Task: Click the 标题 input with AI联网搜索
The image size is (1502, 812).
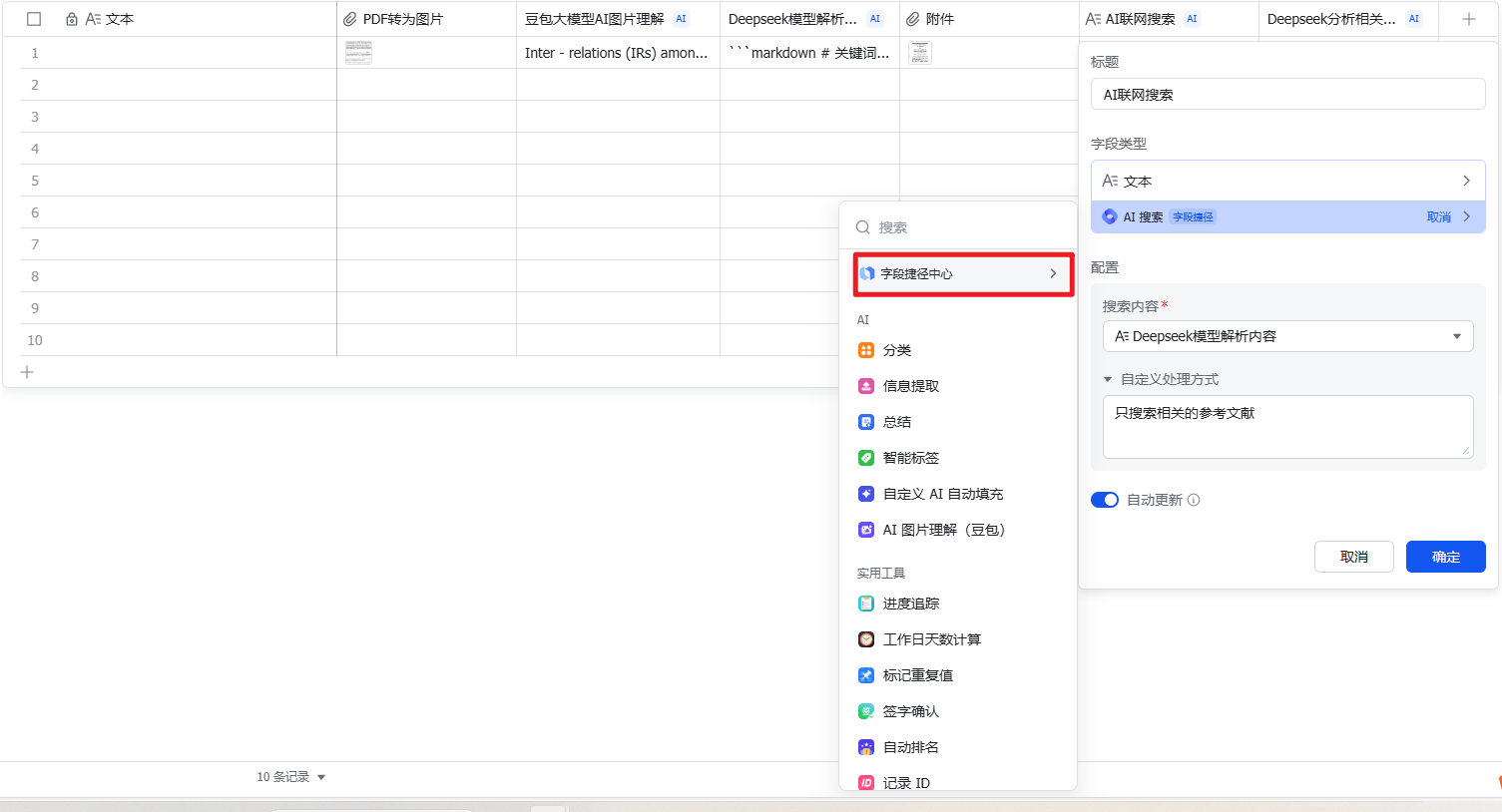Action: [x=1287, y=95]
